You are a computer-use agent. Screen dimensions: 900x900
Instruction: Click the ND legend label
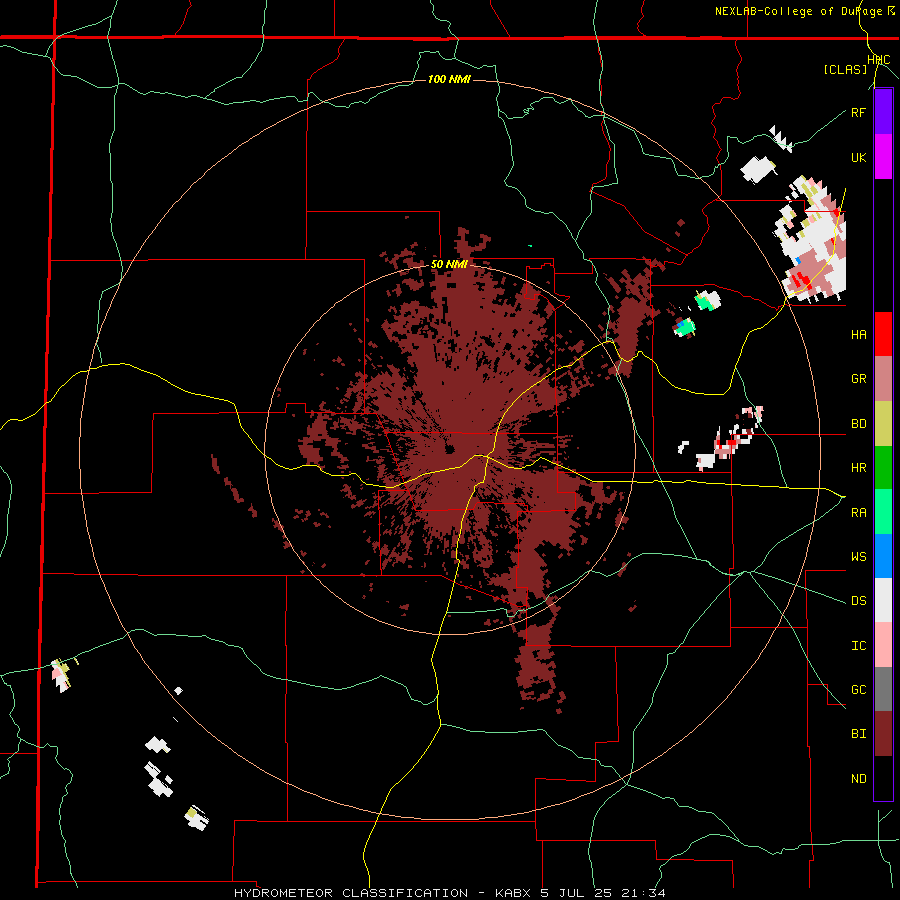click(x=858, y=779)
